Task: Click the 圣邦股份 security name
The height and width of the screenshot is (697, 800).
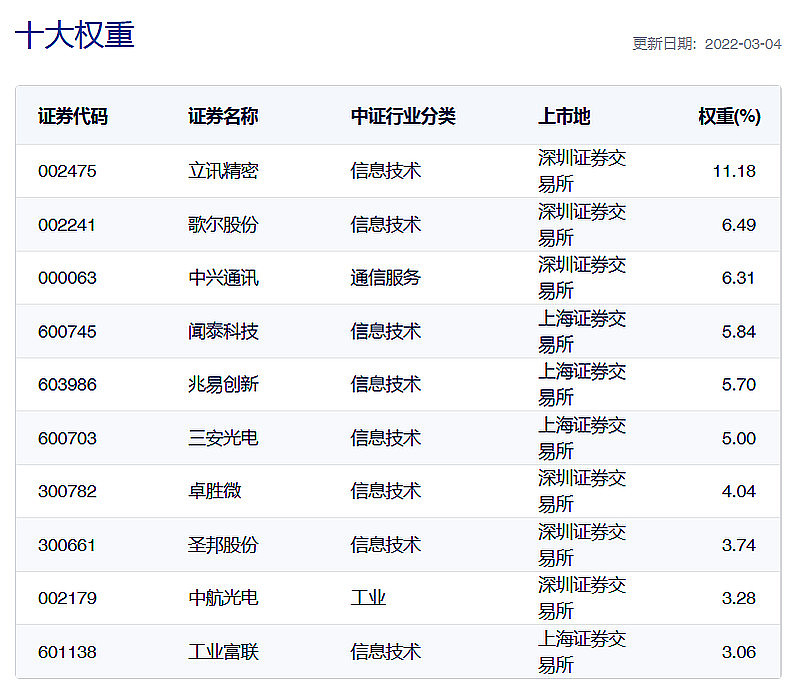Action: pyautogui.click(x=223, y=545)
